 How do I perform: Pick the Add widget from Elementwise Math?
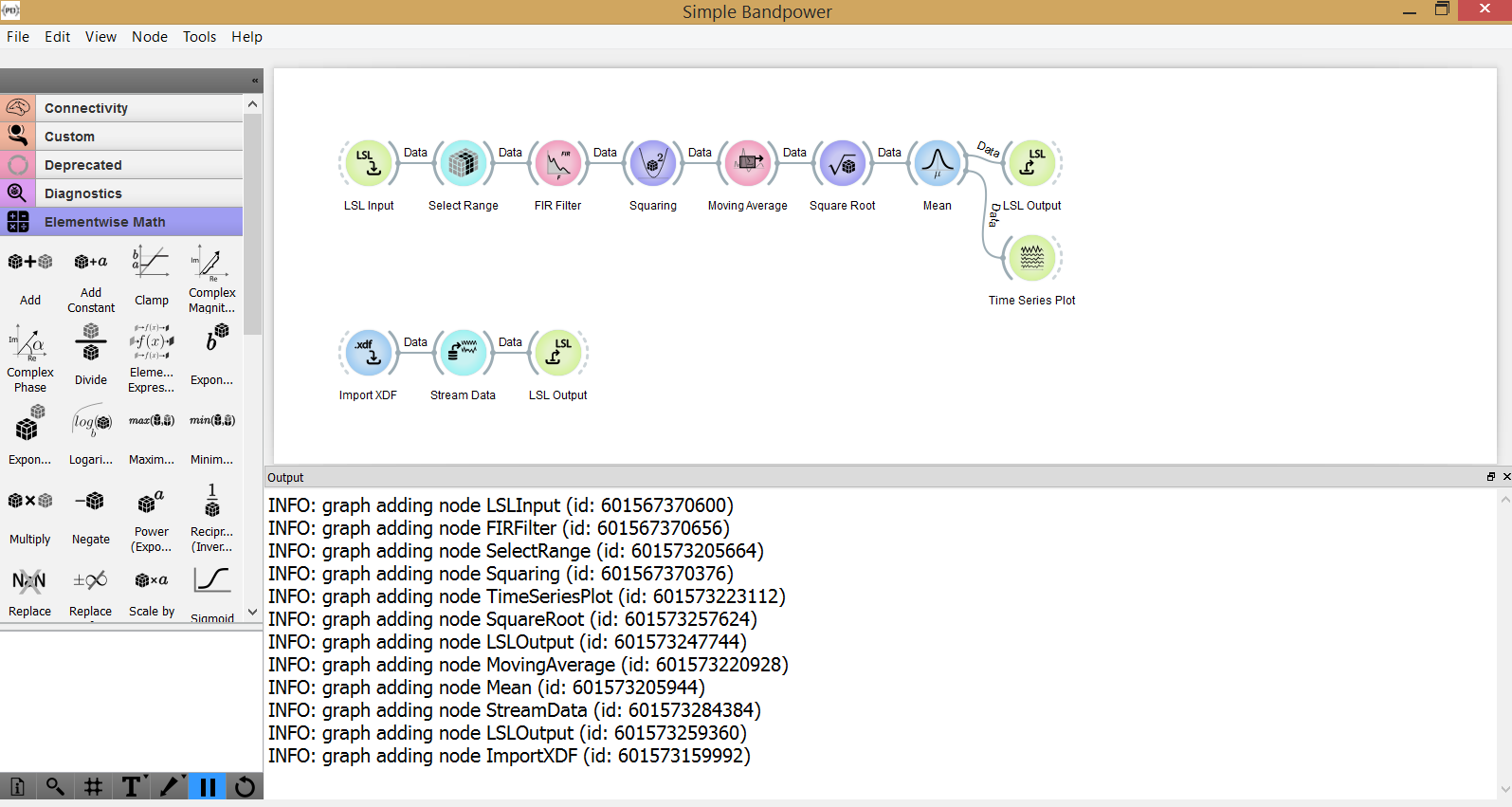pos(30,275)
